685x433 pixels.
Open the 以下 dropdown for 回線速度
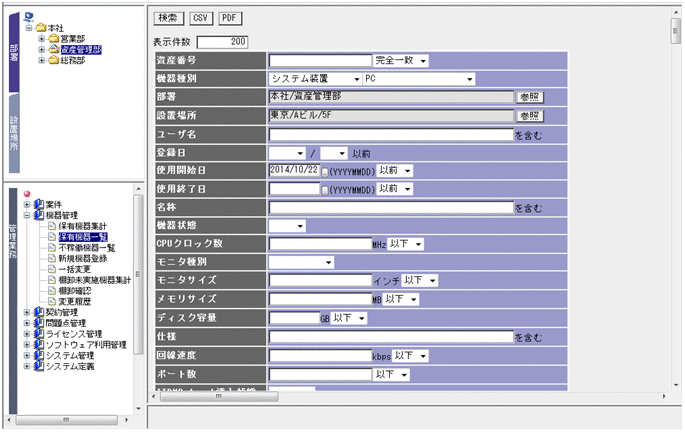410,356
